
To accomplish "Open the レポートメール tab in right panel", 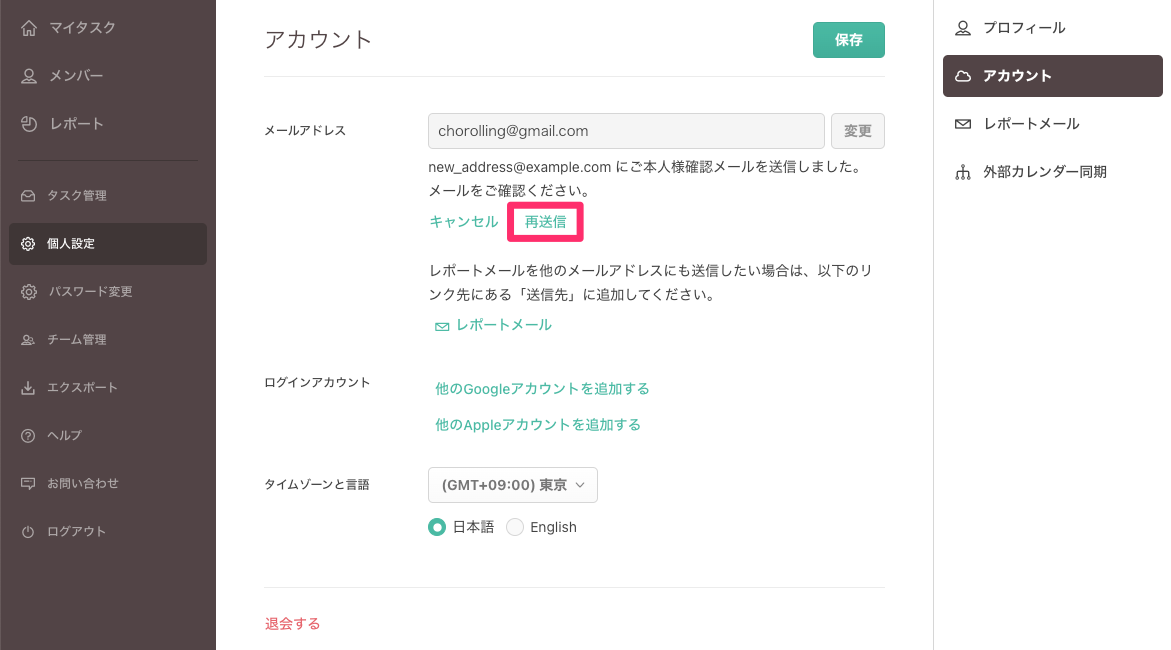I will (x=1030, y=124).
